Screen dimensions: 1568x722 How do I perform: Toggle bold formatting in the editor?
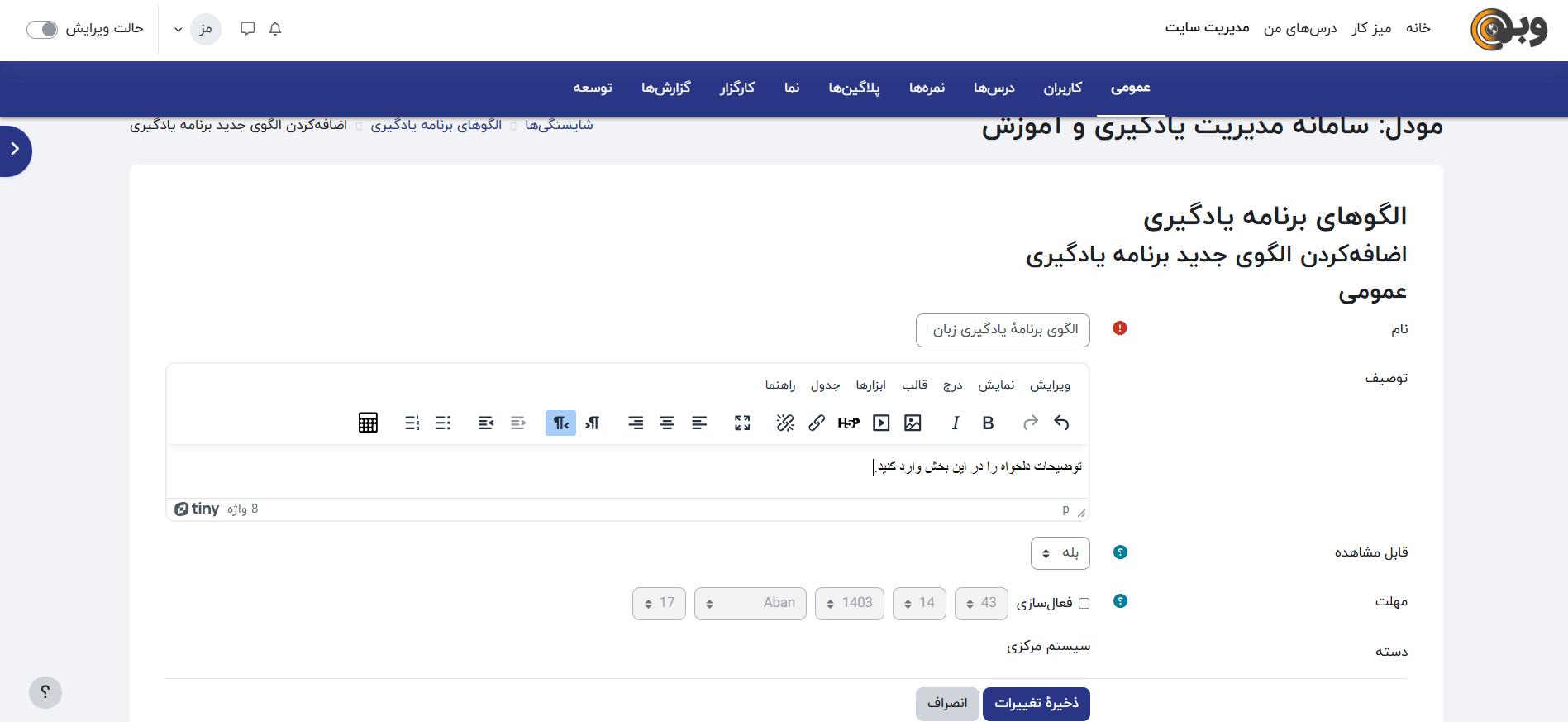pyautogui.click(x=988, y=423)
